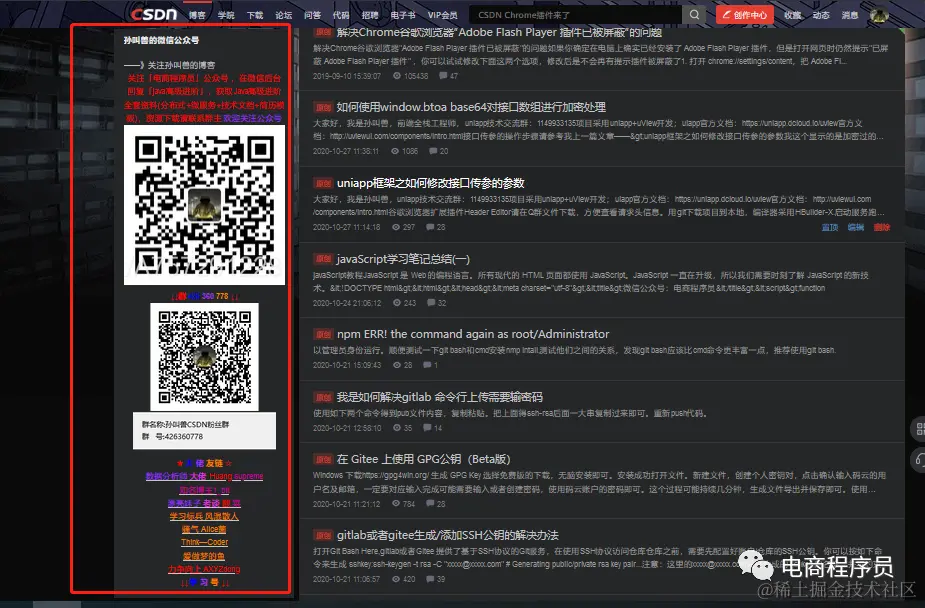The image size is (925, 608).
Task: Click the search magnifier icon
Action: (x=694, y=15)
